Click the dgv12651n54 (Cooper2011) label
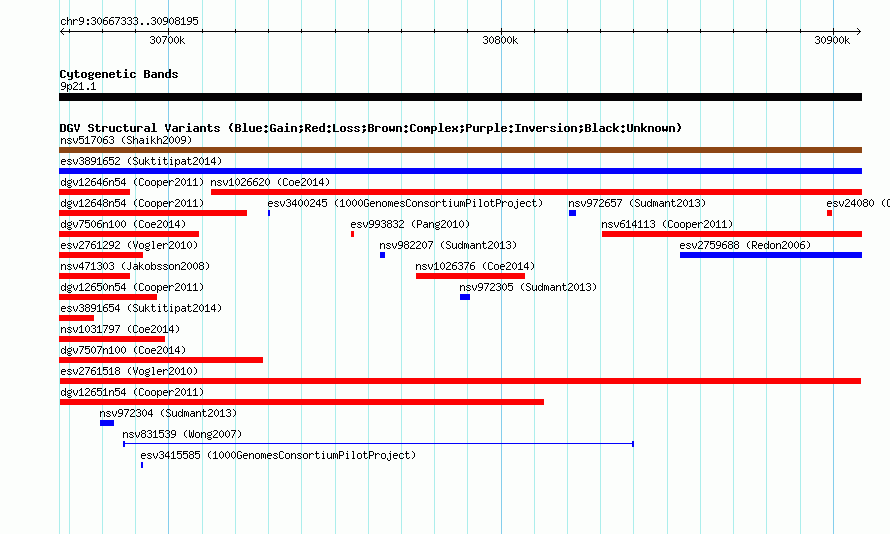The height and width of the screenshot is (534, 890). 132,392
